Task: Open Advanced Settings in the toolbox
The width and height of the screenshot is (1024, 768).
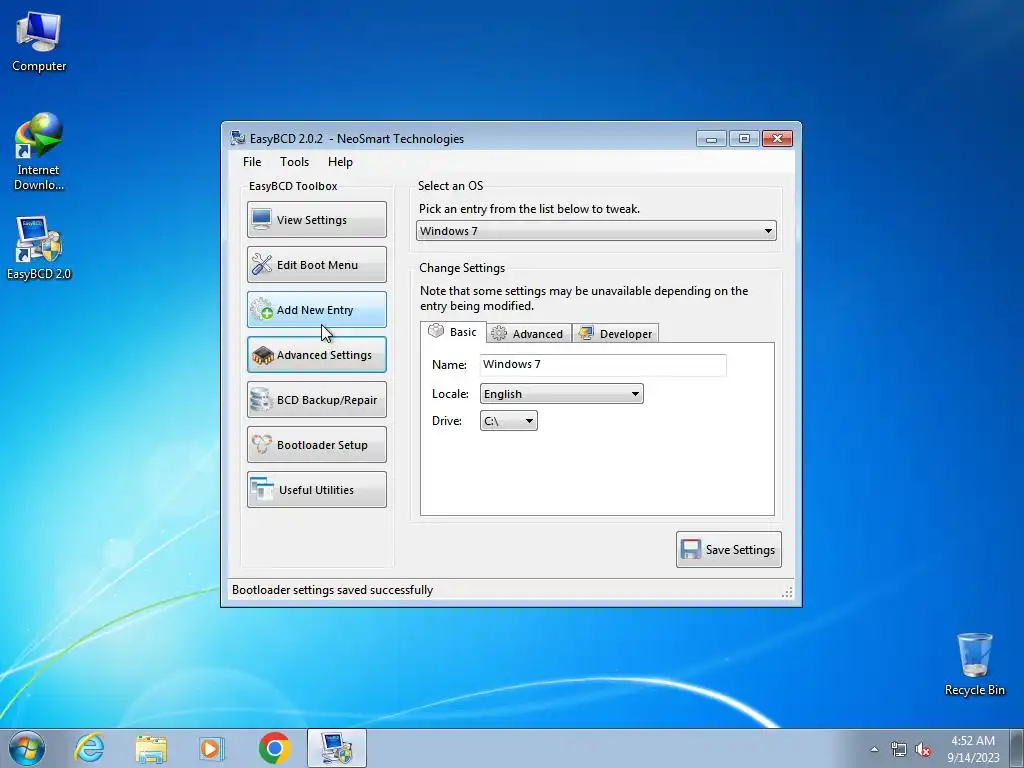Action: [317, 355]
